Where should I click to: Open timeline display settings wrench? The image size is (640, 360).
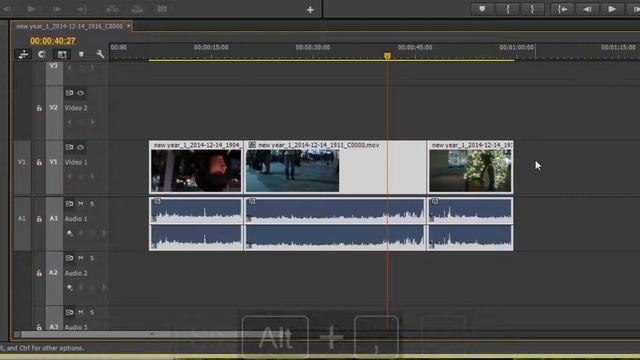(x=100, y=54)
